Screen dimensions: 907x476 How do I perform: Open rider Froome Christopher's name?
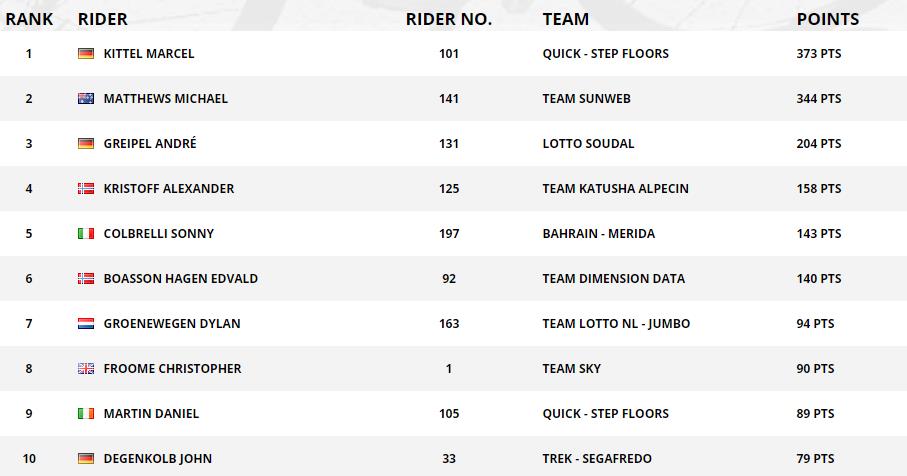(172, 369)
